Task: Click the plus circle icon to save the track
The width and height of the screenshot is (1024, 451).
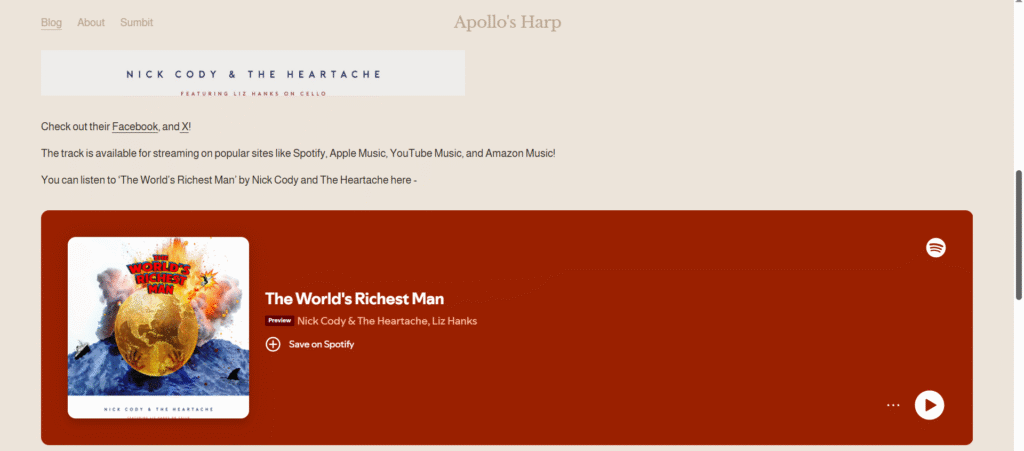Action: pos(273,344)
